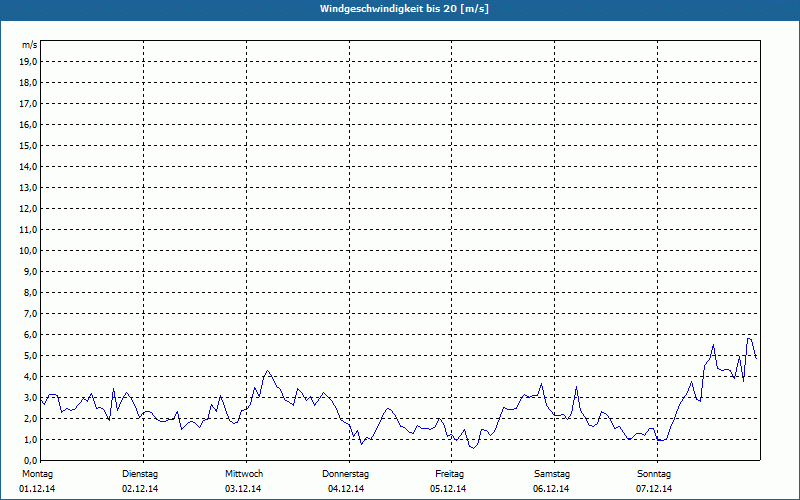Click the Donnerstag day label
Image resolution: width=800 pixels, height=500 pixels.
click(x=346, y=473)
